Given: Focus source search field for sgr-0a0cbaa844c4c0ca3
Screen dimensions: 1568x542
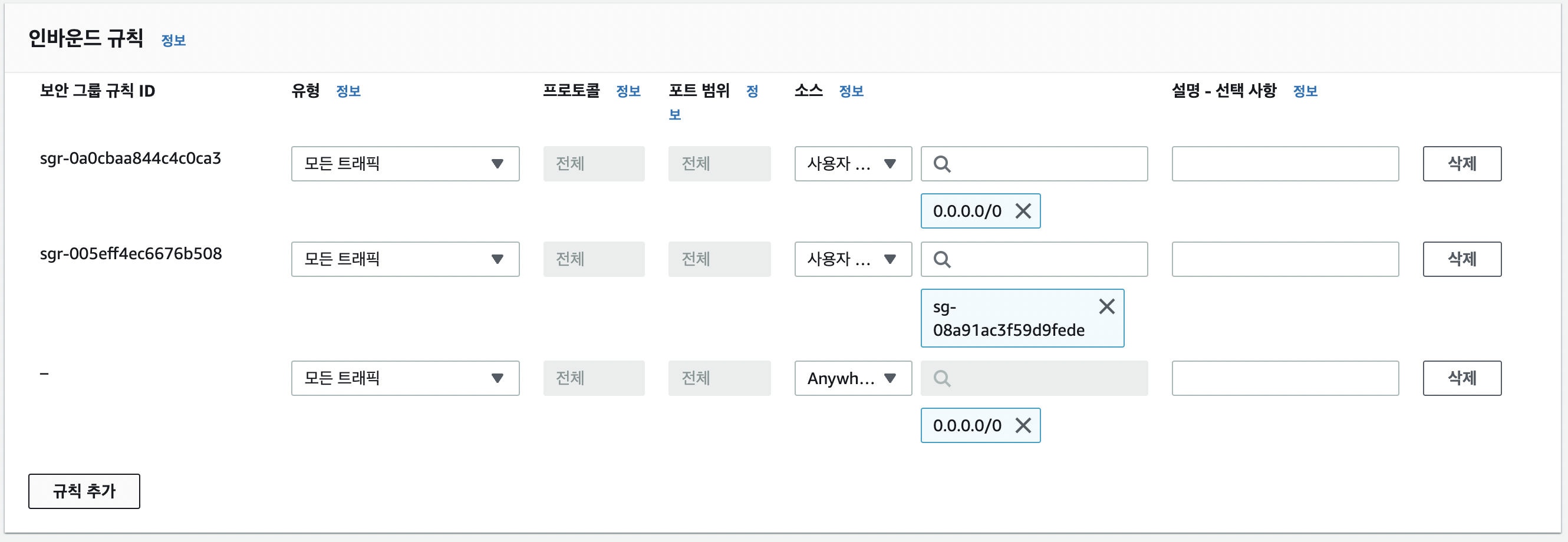Looking at the screenshot, I should point(1034,164).
